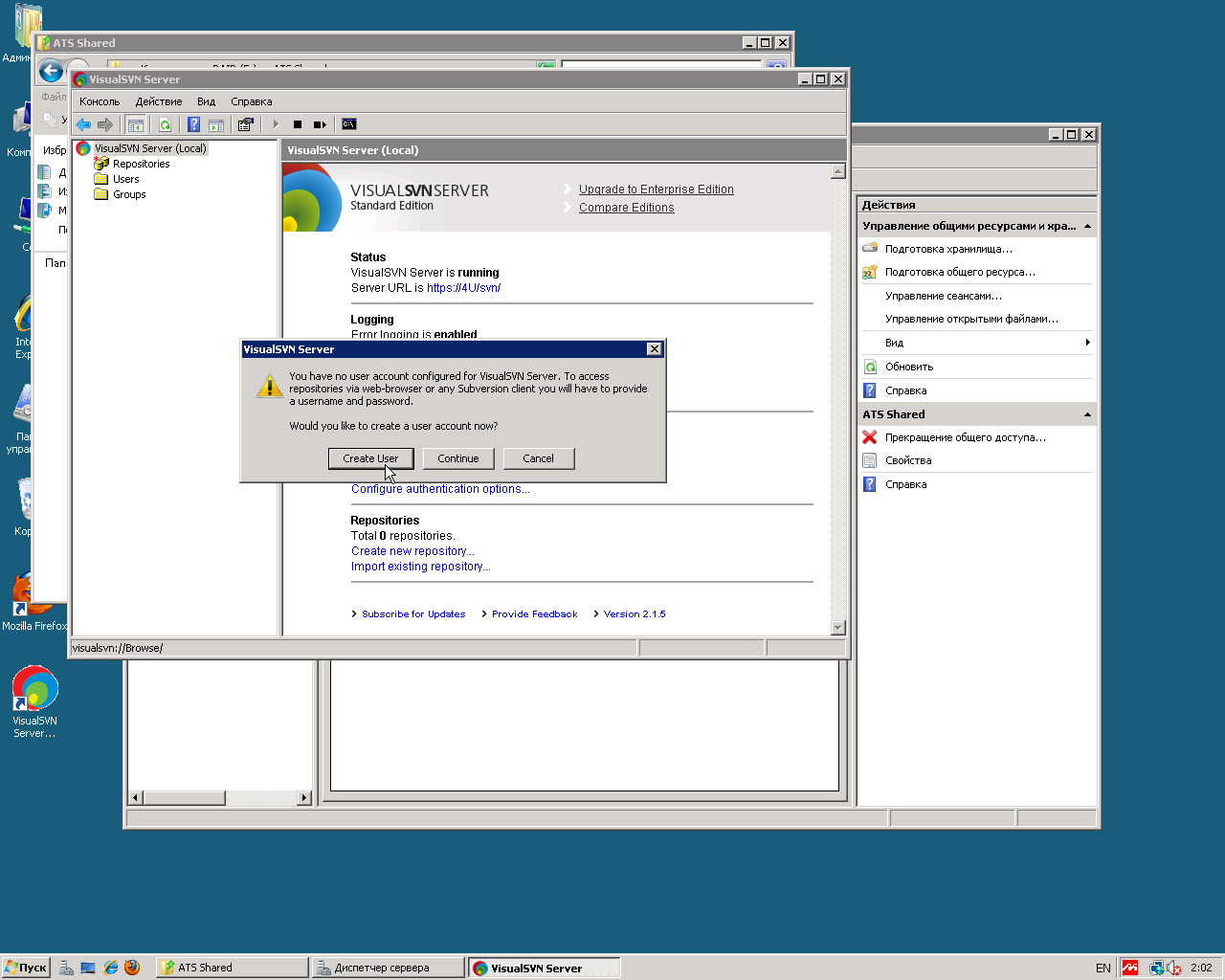Click the Пуск start button

tap(26, 968)
